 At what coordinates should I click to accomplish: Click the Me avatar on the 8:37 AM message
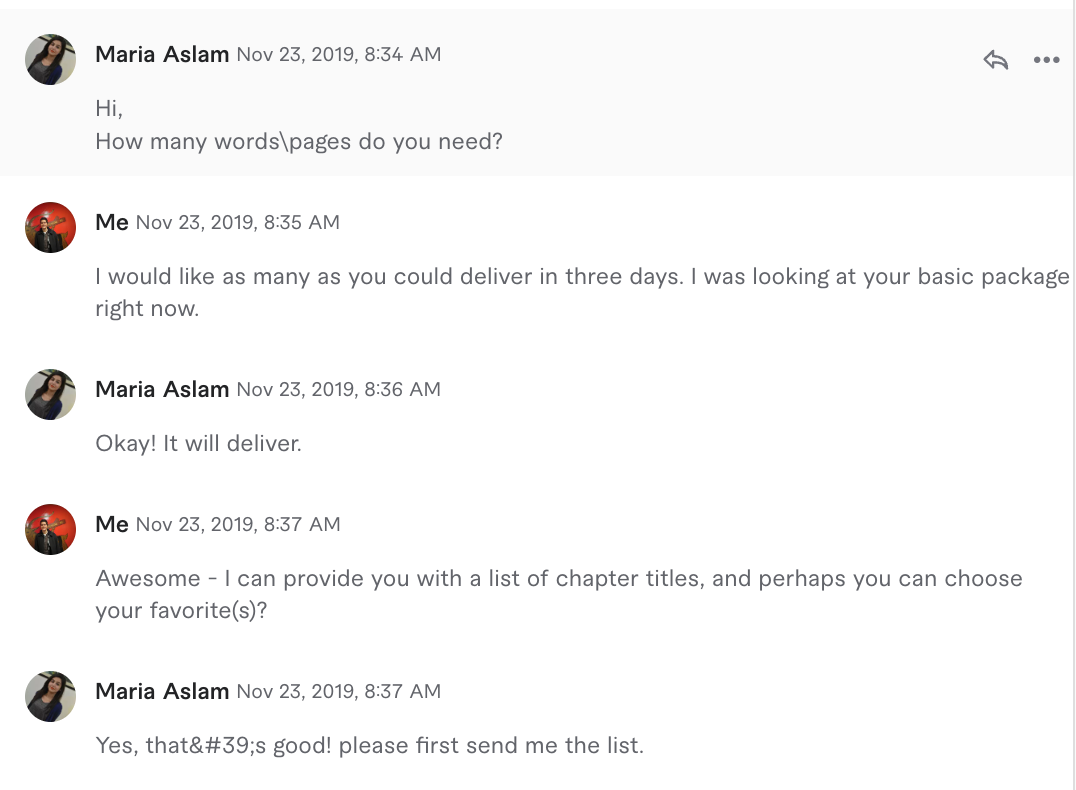pyautogui.click(x=50, y=529)
